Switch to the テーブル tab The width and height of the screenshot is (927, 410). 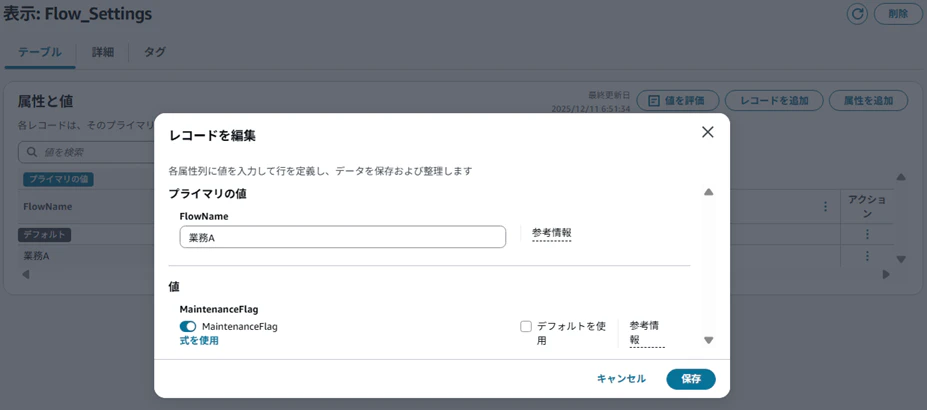coord(40,52)
